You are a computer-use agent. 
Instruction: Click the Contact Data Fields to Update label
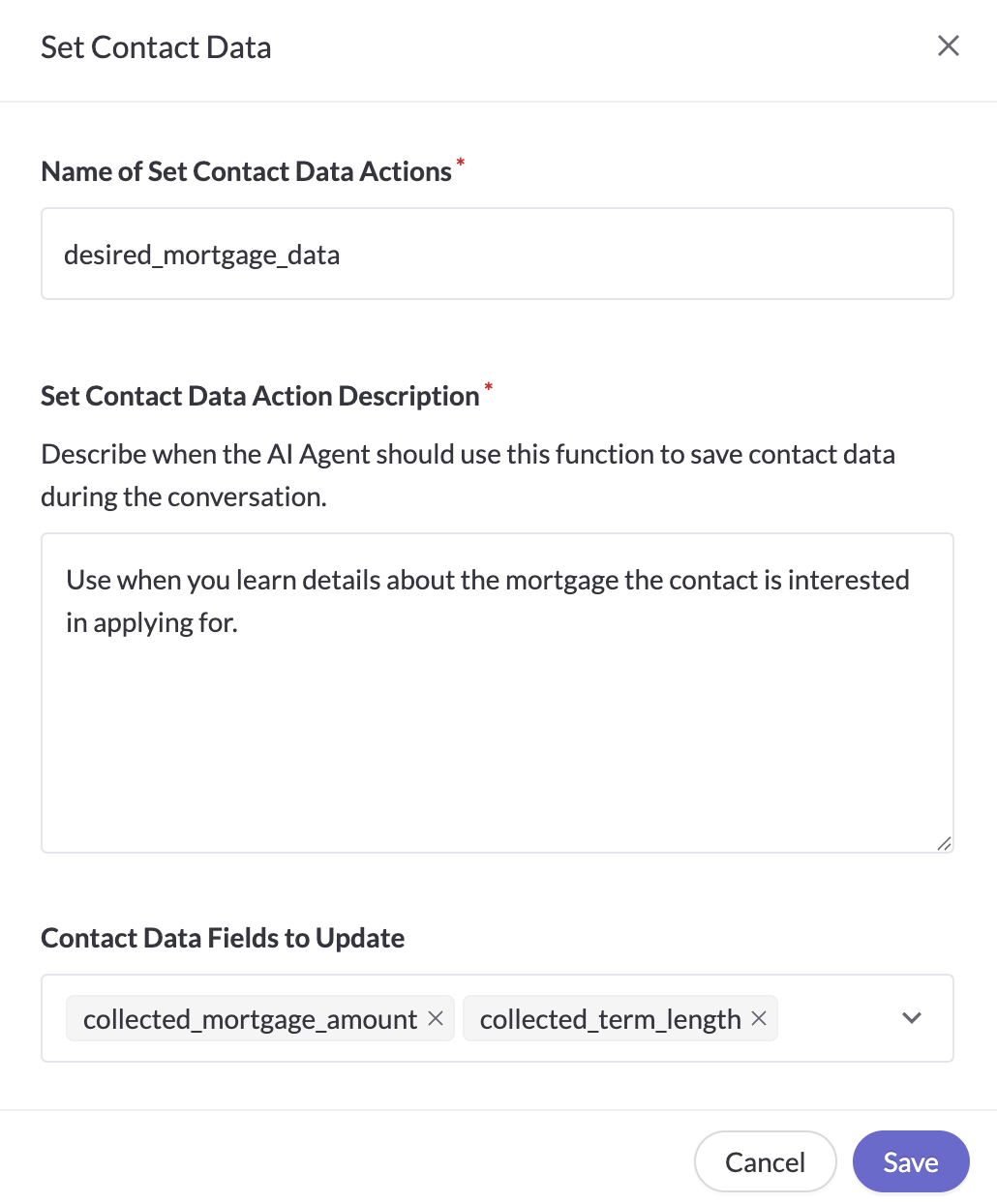pyautogui.click(x=222, y=938)
